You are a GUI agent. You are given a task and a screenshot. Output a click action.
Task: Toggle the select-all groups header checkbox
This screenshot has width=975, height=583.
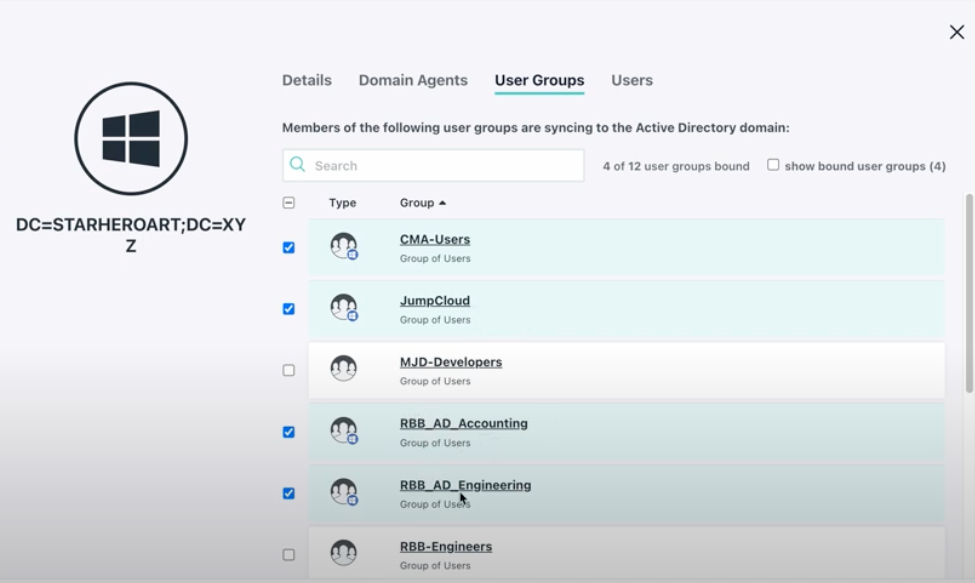(289, 203)
